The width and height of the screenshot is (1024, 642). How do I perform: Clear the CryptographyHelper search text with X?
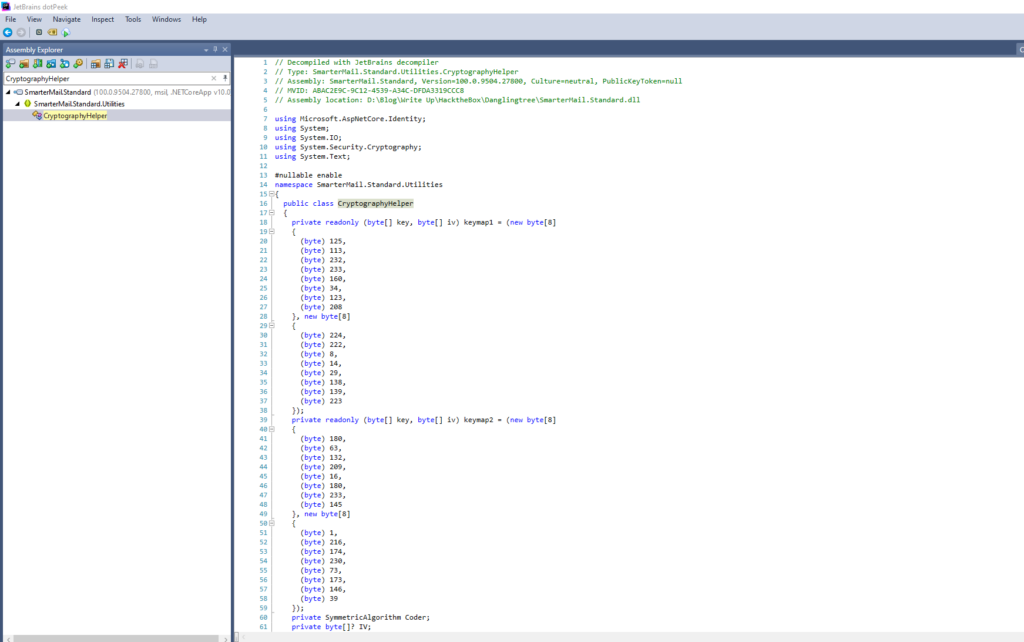(214, 78)
